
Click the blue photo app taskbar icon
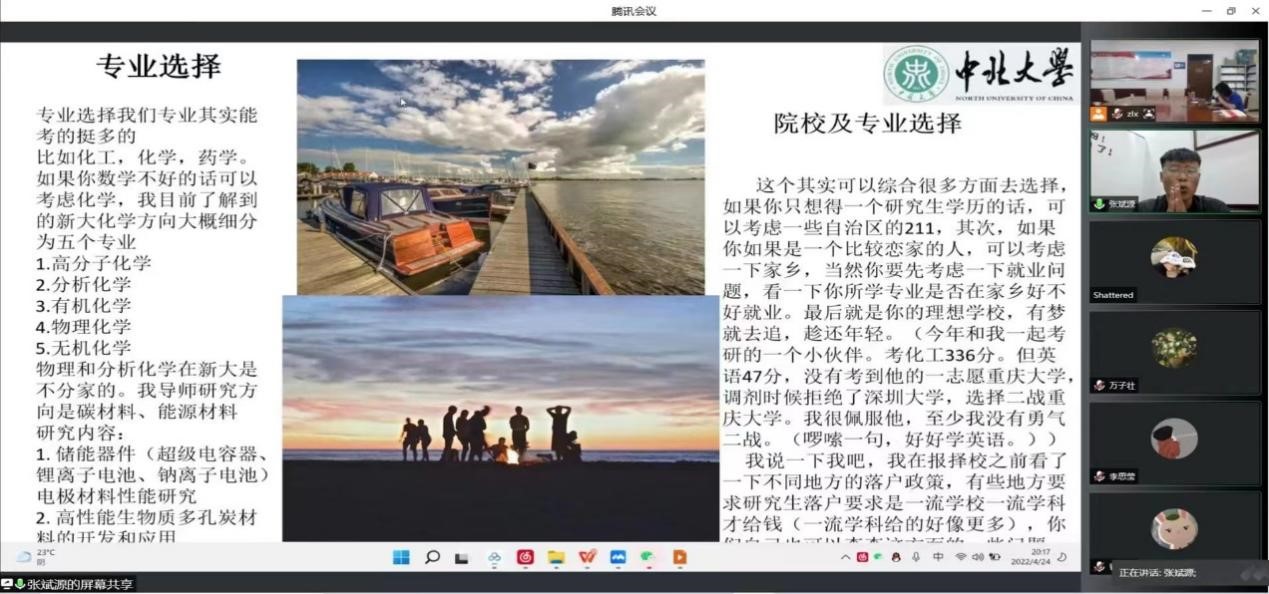(x=618, y=557)
